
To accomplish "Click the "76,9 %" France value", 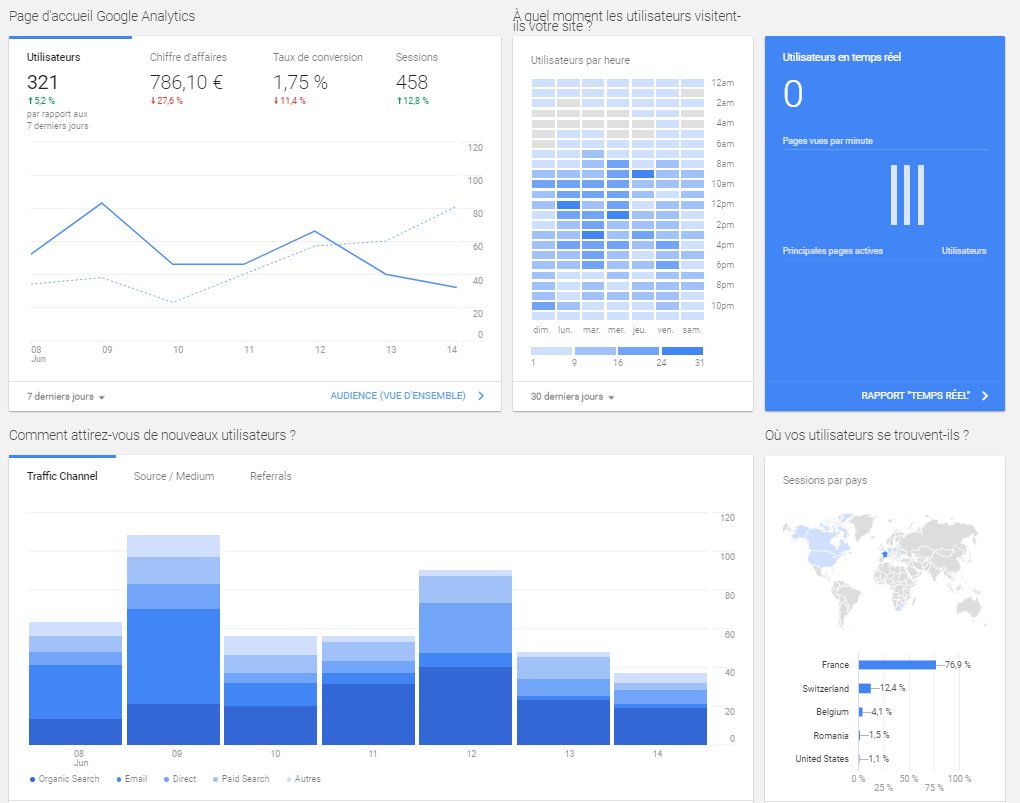I will (x=958, y=664).
